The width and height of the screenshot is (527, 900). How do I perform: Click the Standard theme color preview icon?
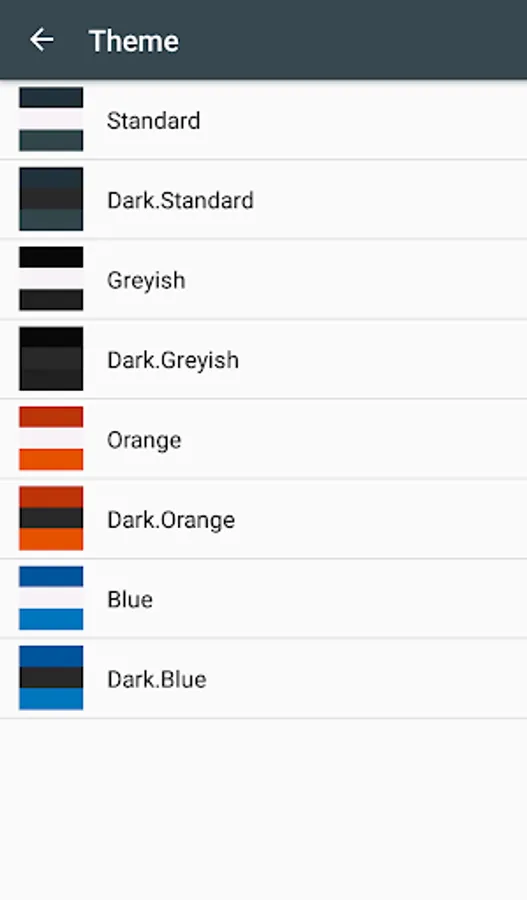pyautogui.click(x=51, y=119)
